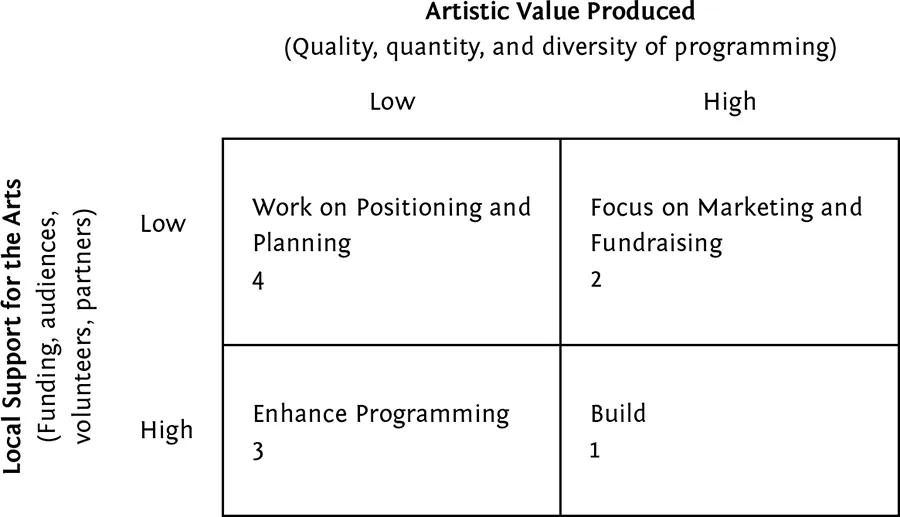The height and width of the screenshot is (517, 900).
Task: Click the center intersection of the matrix grid
Action: [x=560, y=343]
